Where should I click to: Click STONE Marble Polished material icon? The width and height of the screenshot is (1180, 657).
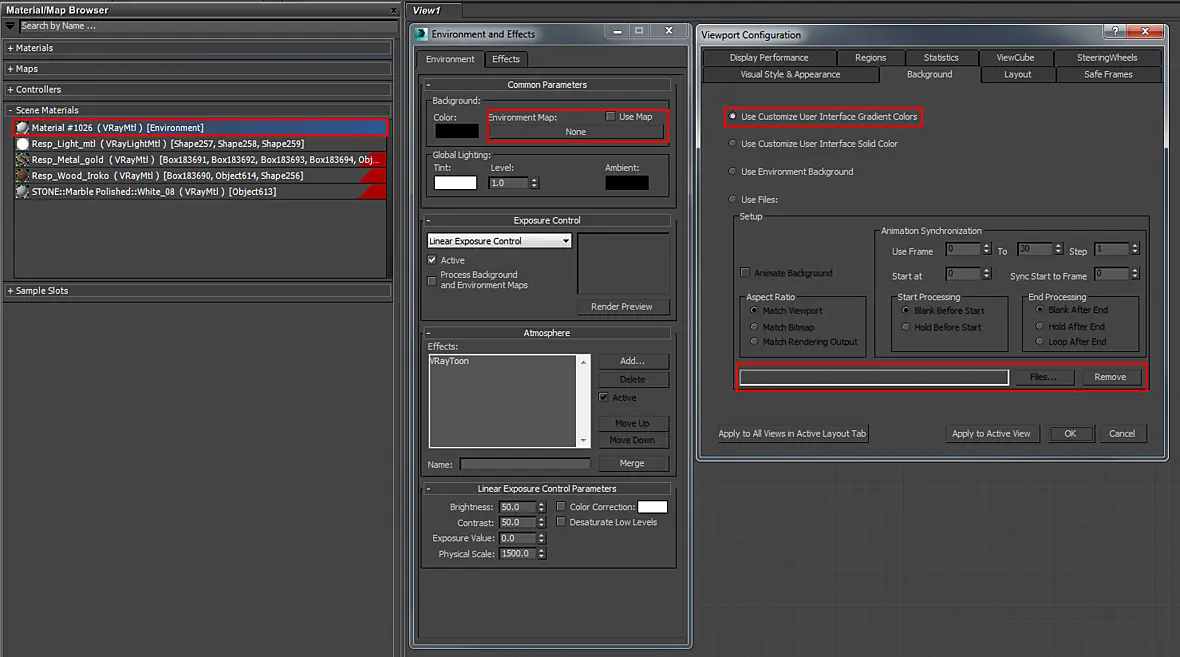pos(23,191)
